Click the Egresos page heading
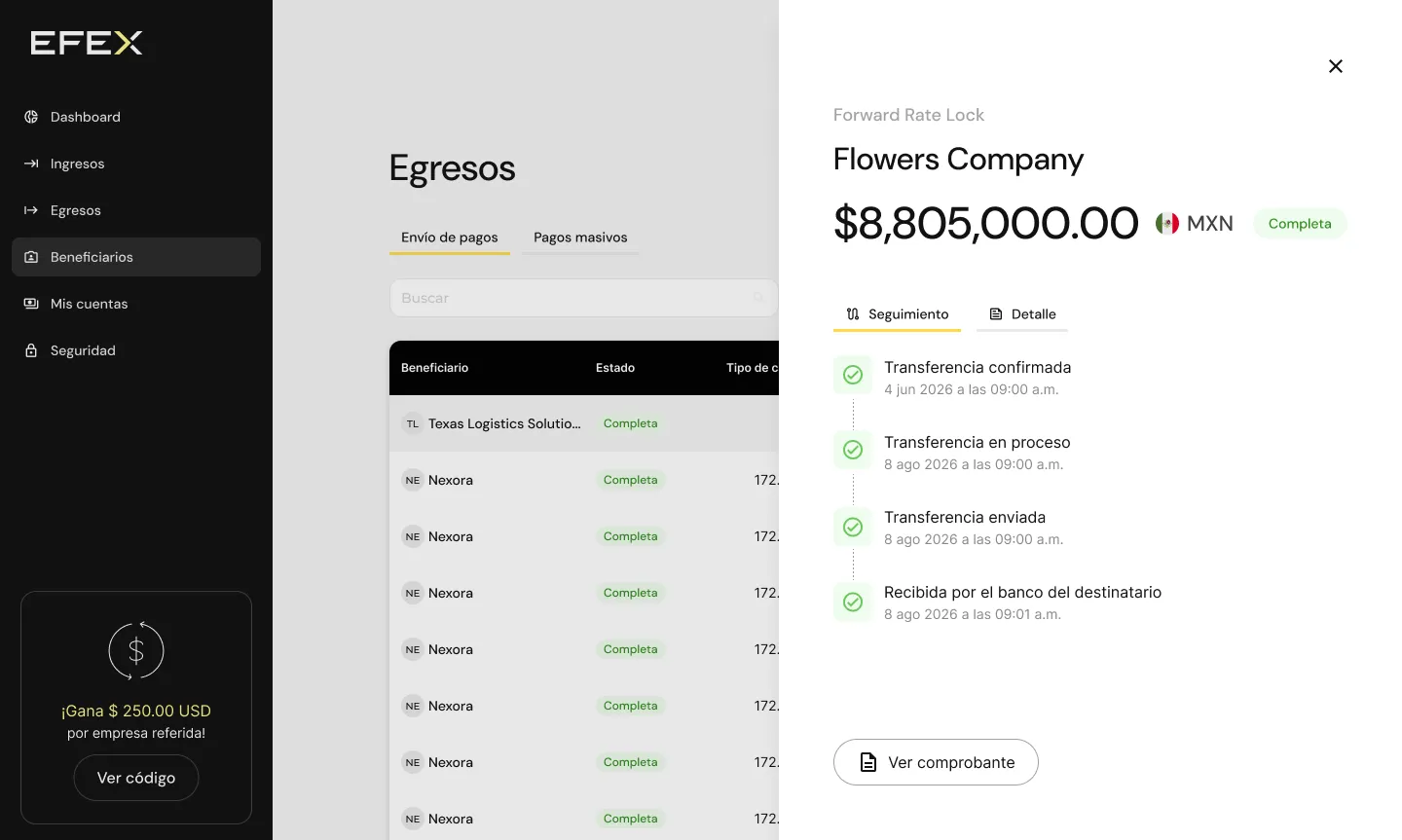Screen dimensions: 1402x840 tap(453, 168)
